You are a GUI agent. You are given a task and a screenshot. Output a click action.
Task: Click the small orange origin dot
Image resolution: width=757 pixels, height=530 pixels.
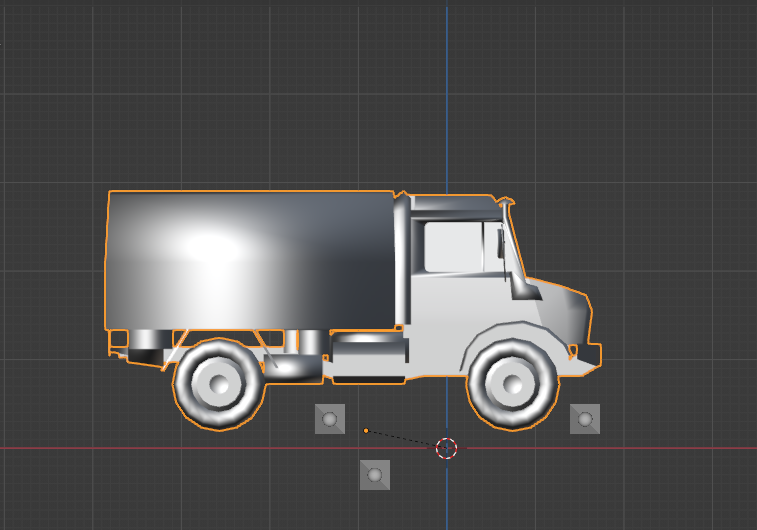tap(366, 431)
